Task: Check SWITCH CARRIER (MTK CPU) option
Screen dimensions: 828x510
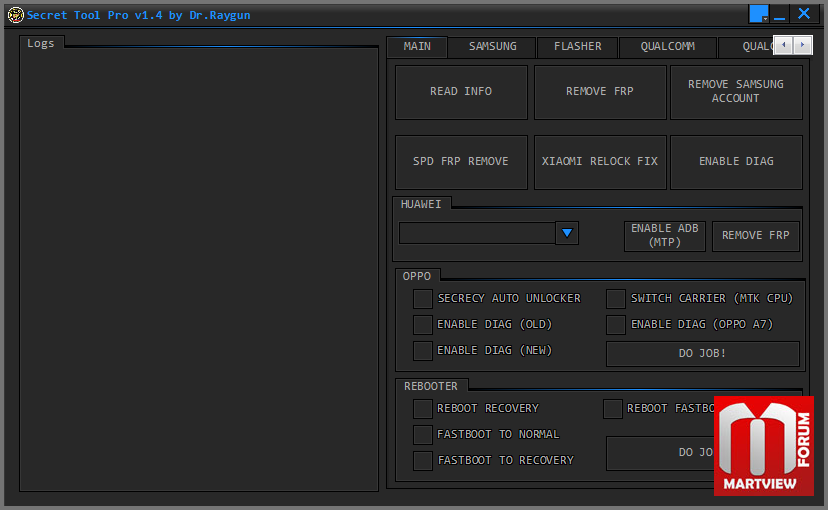Action: 616,299
